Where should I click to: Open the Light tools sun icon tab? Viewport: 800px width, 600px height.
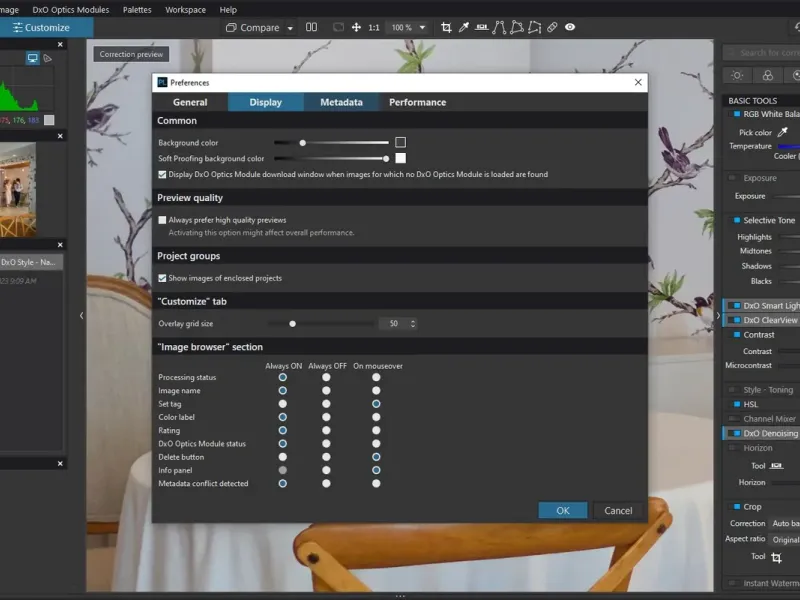pyautogui.click(x=737, y=76)
